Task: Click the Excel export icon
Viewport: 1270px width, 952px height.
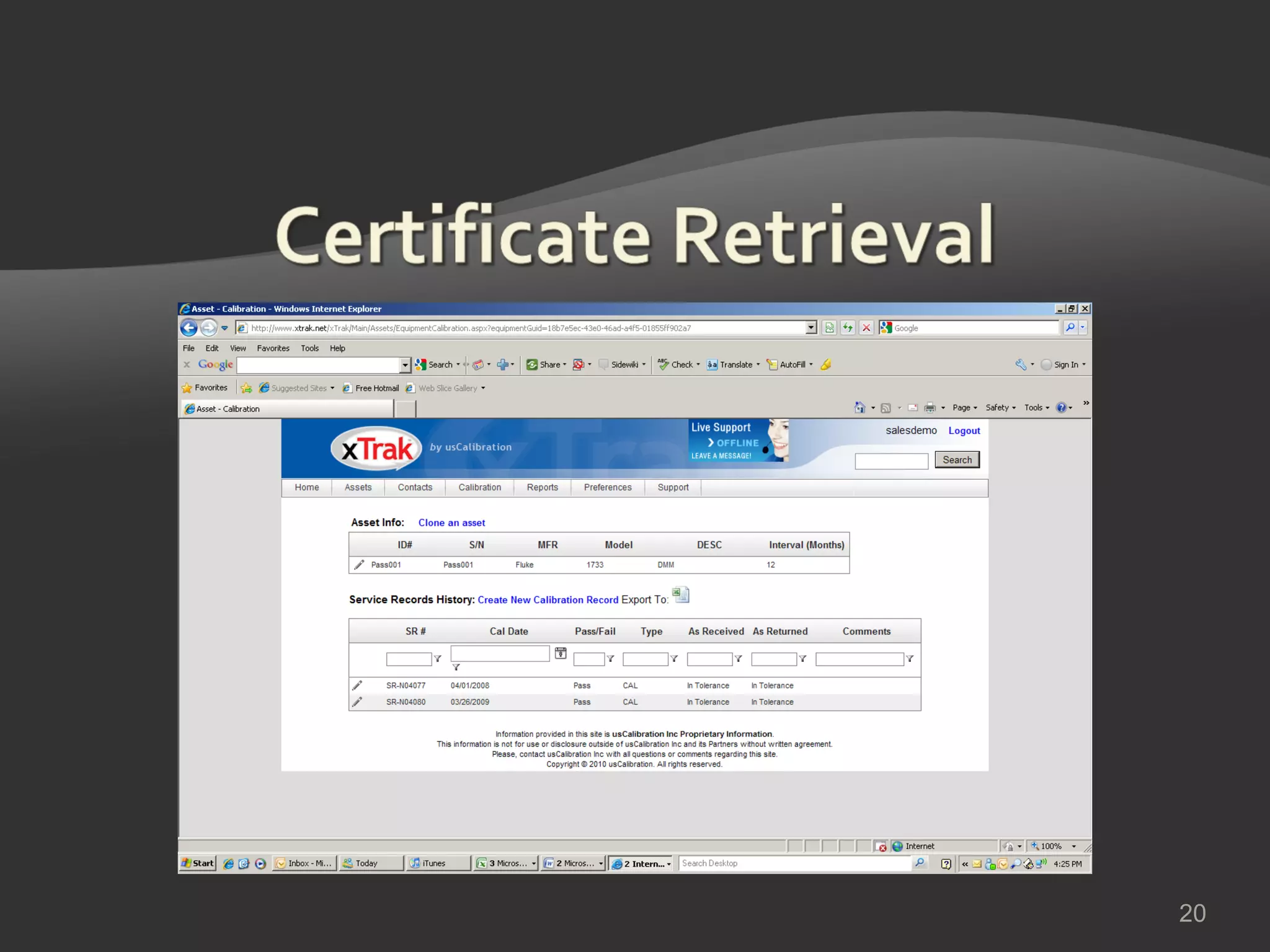Action: [681, 595]
